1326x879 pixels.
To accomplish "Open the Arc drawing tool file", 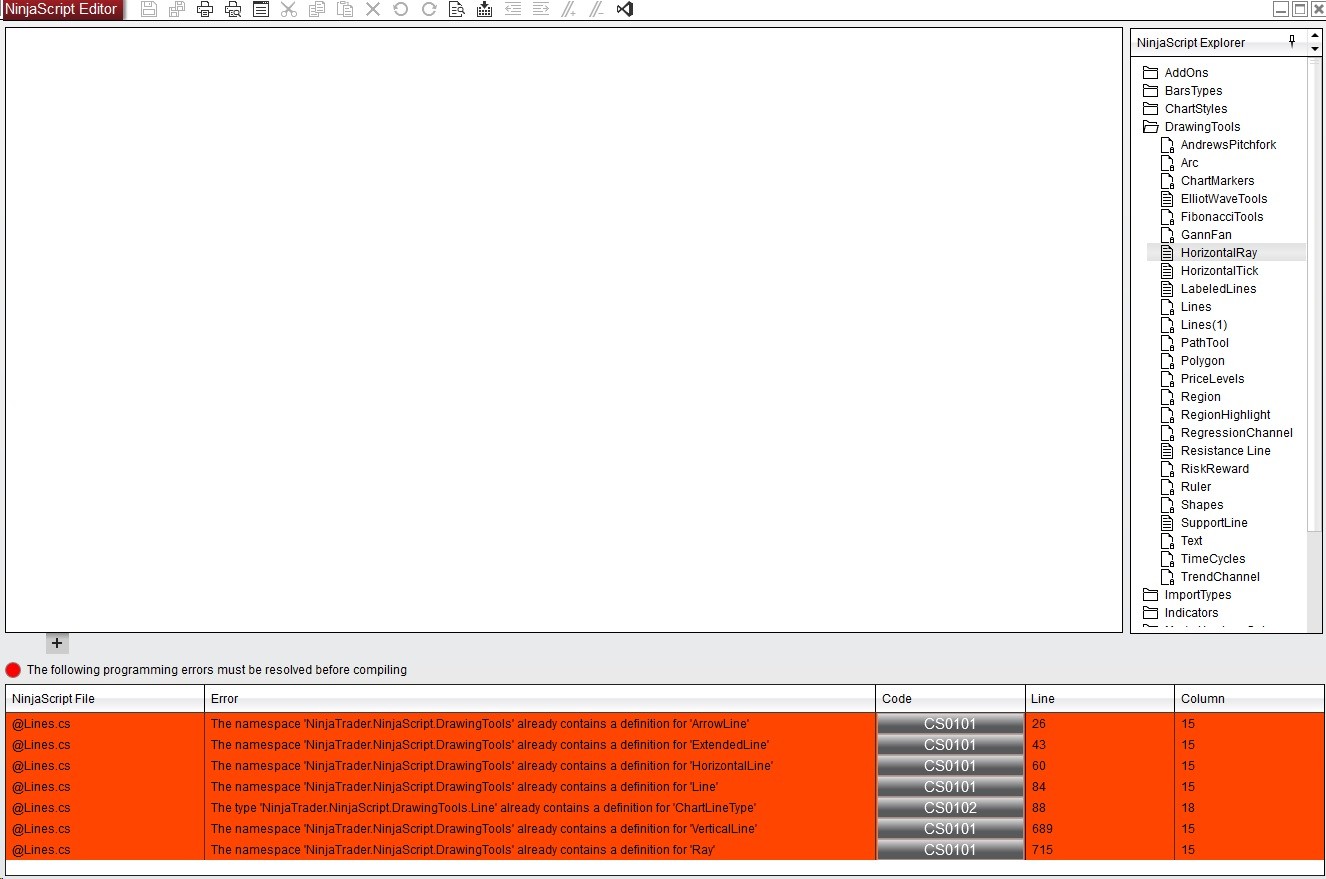I will coord(1189,163).
